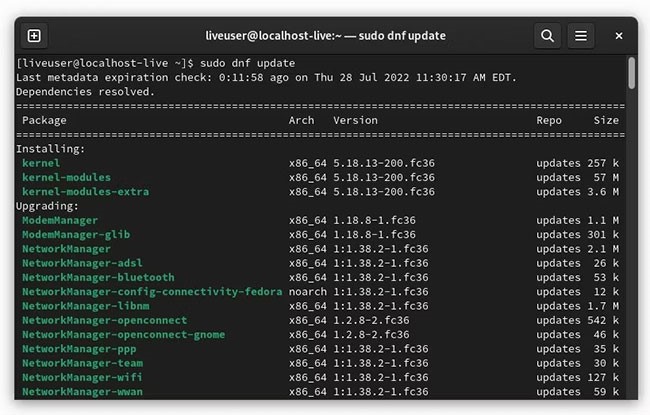
Task: Click the 'ModemManager-glib' package name
Action: (76, 235)
